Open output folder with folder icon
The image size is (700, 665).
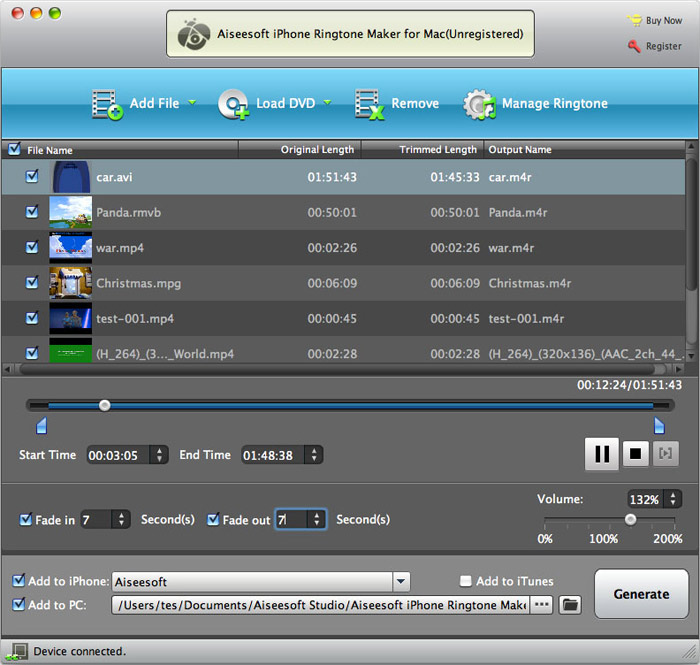coord(570,605)
